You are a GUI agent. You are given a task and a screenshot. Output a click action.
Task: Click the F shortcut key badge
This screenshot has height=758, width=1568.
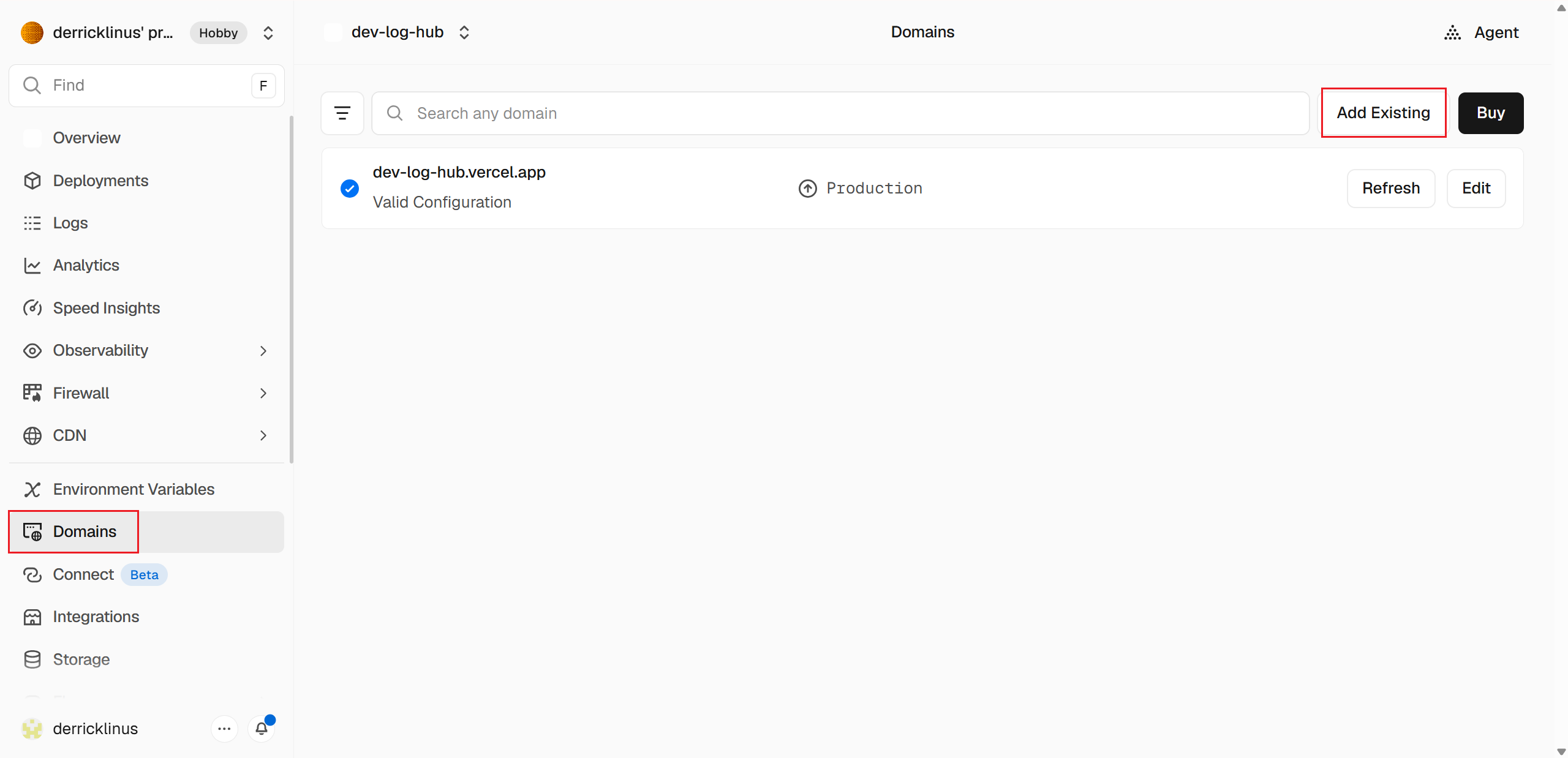pyautogui.click(x=263, y=86)
